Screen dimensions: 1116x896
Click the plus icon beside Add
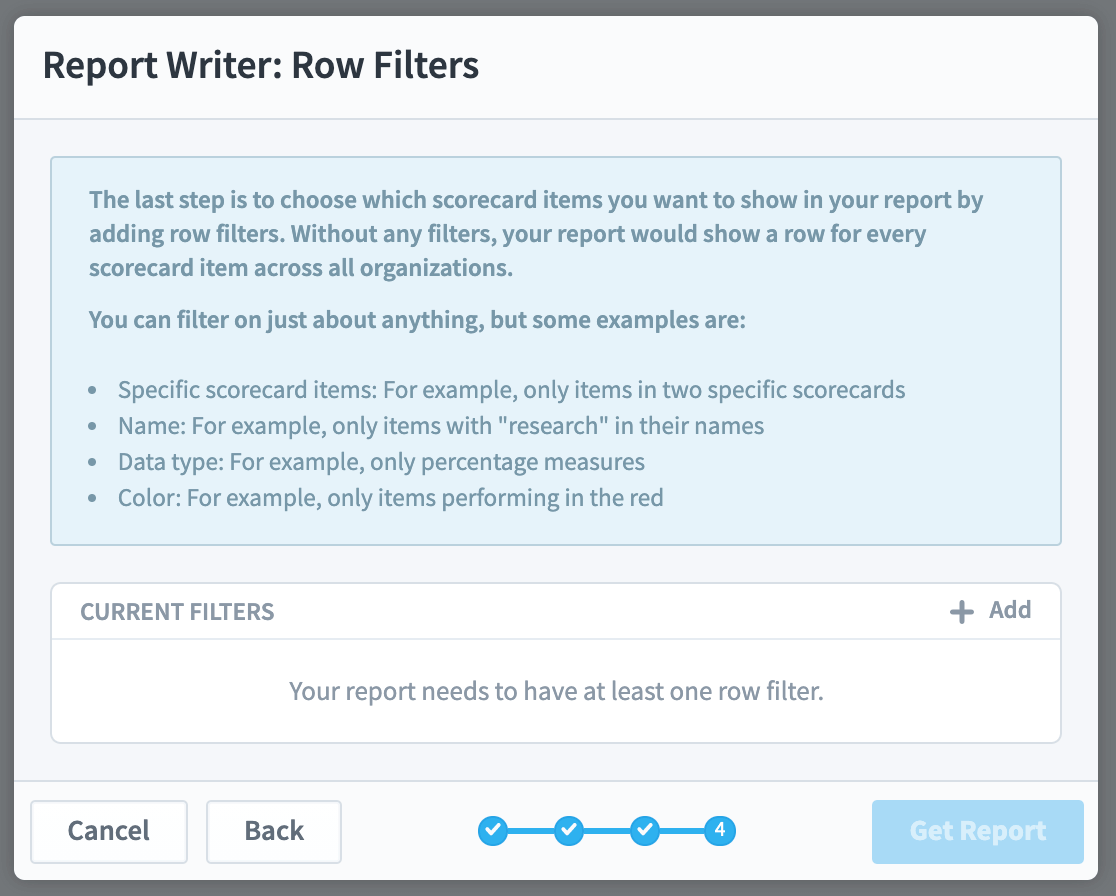click(962, 612)
